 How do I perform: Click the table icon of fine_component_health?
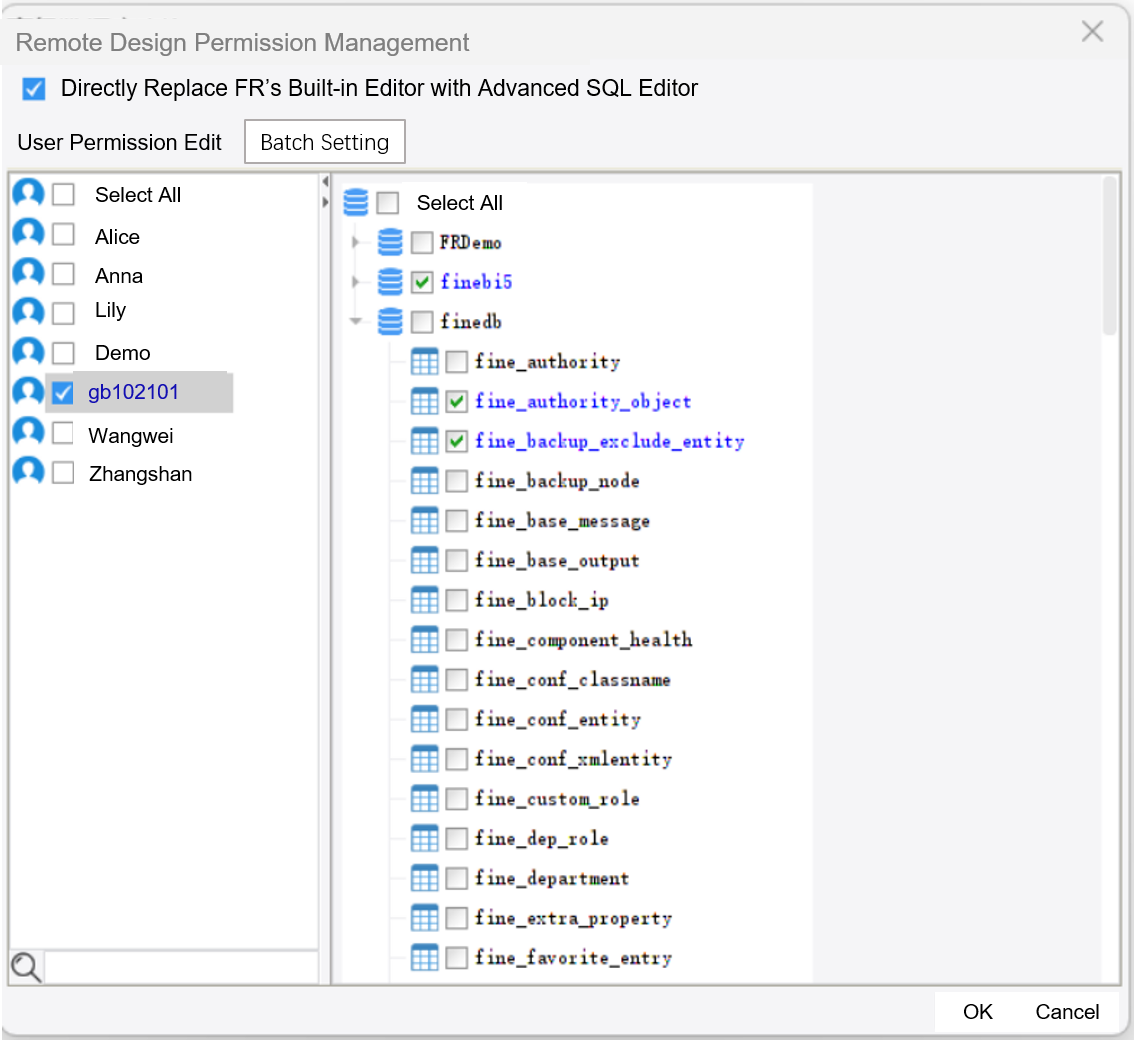click(425, 639)
